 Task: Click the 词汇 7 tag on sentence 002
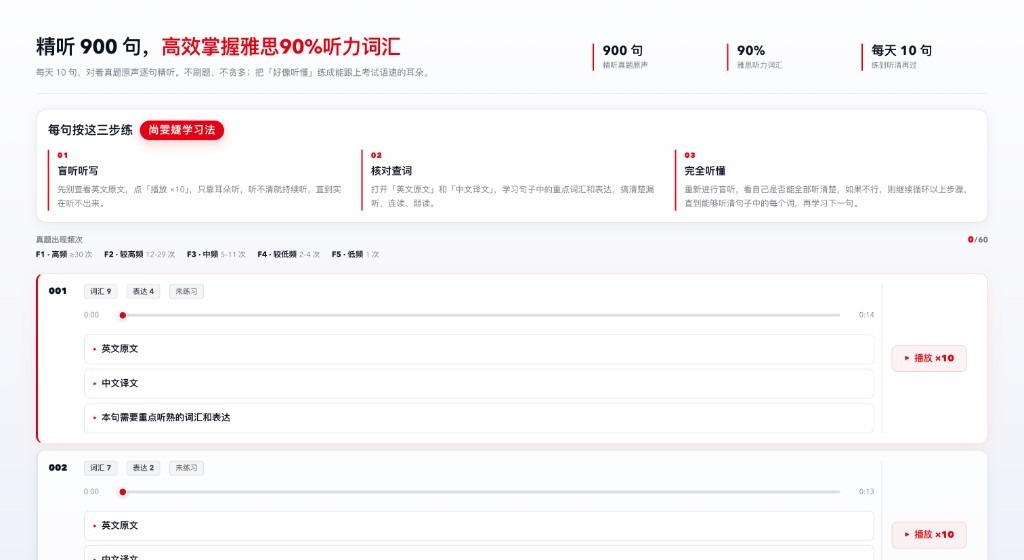(101, 467)
